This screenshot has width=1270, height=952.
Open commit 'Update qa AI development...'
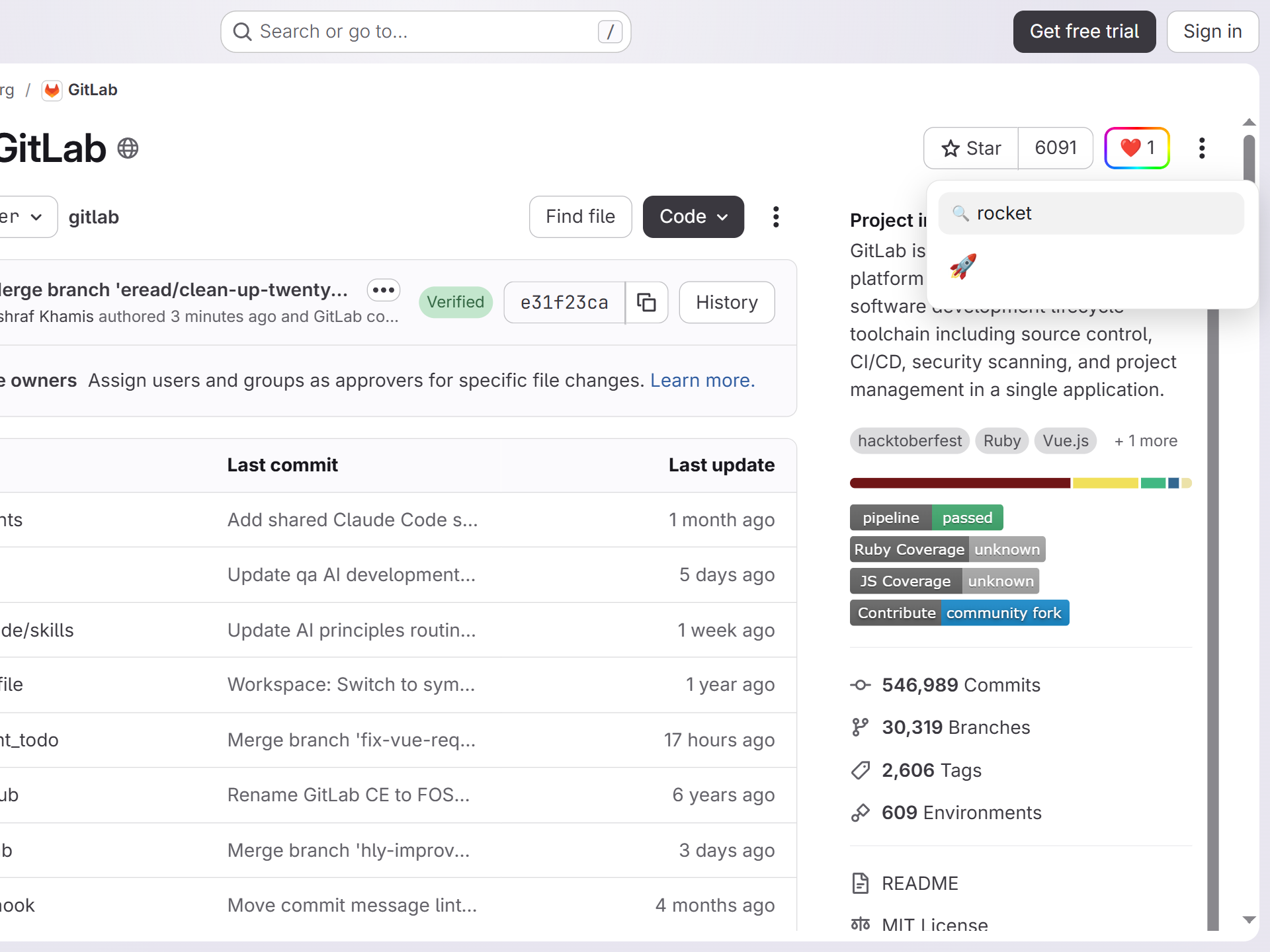pos(351,575)
